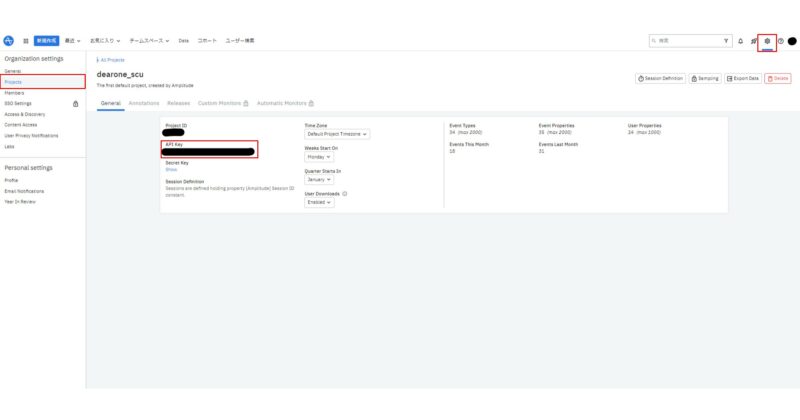Screen dimensions: 800x420
Task: Switch to the Releases tab
Action: 179,103
